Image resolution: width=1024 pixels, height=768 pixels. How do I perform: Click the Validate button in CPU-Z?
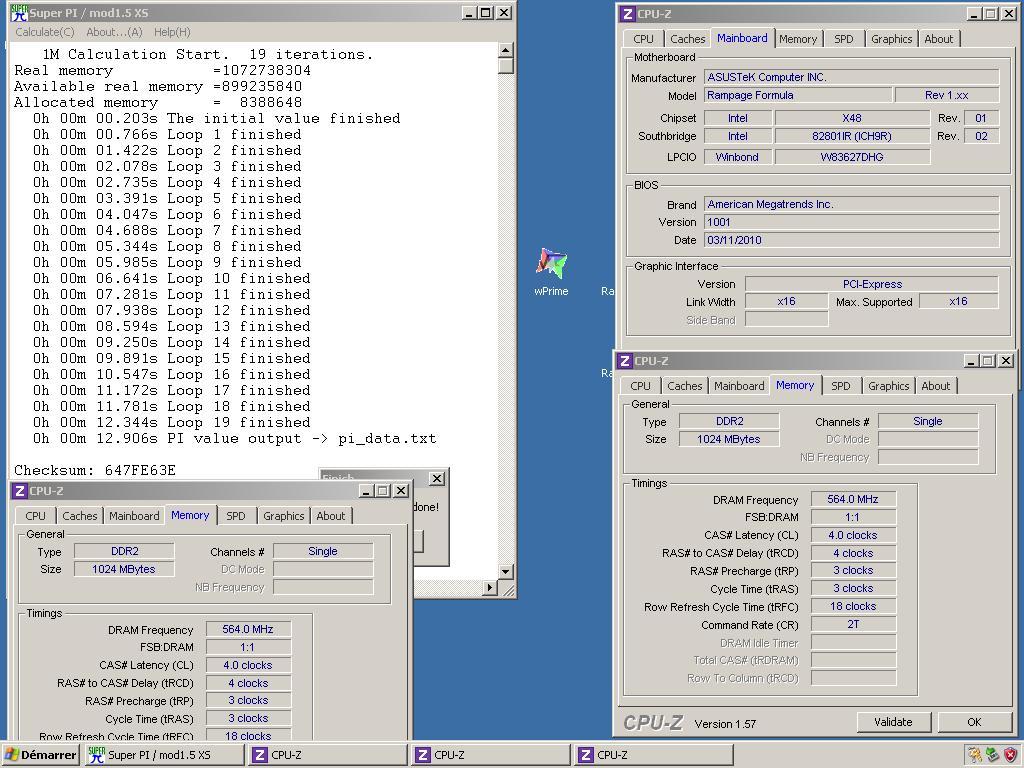pos(893,722)
